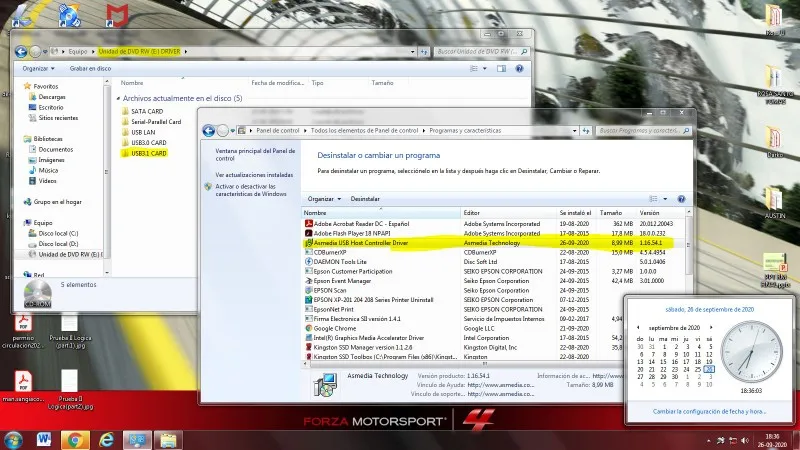800x450 pixels.
Task: Open 'Activar o desactivar las características de Windows'
Action: (x=251, y=190)
